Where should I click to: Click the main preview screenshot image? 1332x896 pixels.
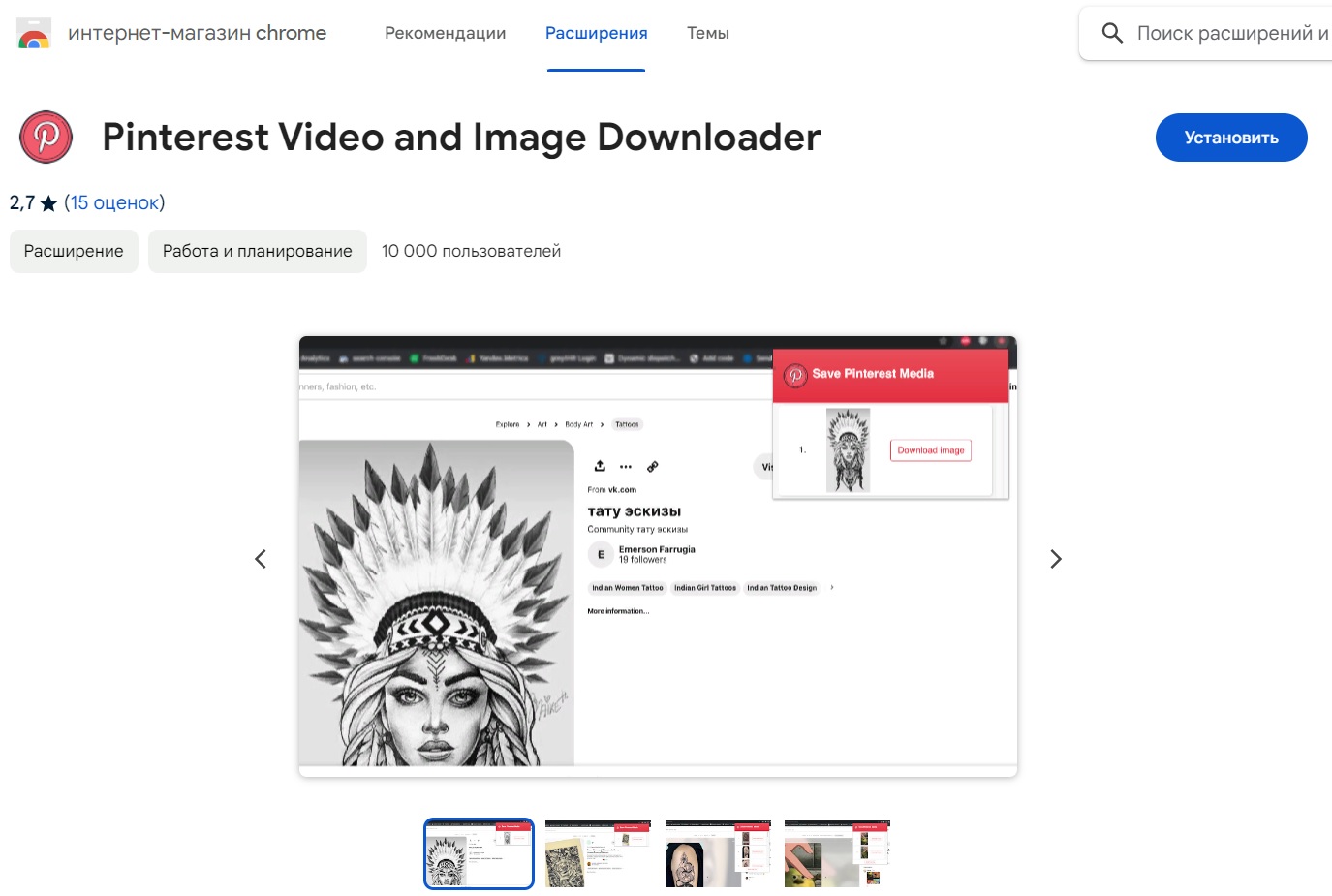point(658,556)
